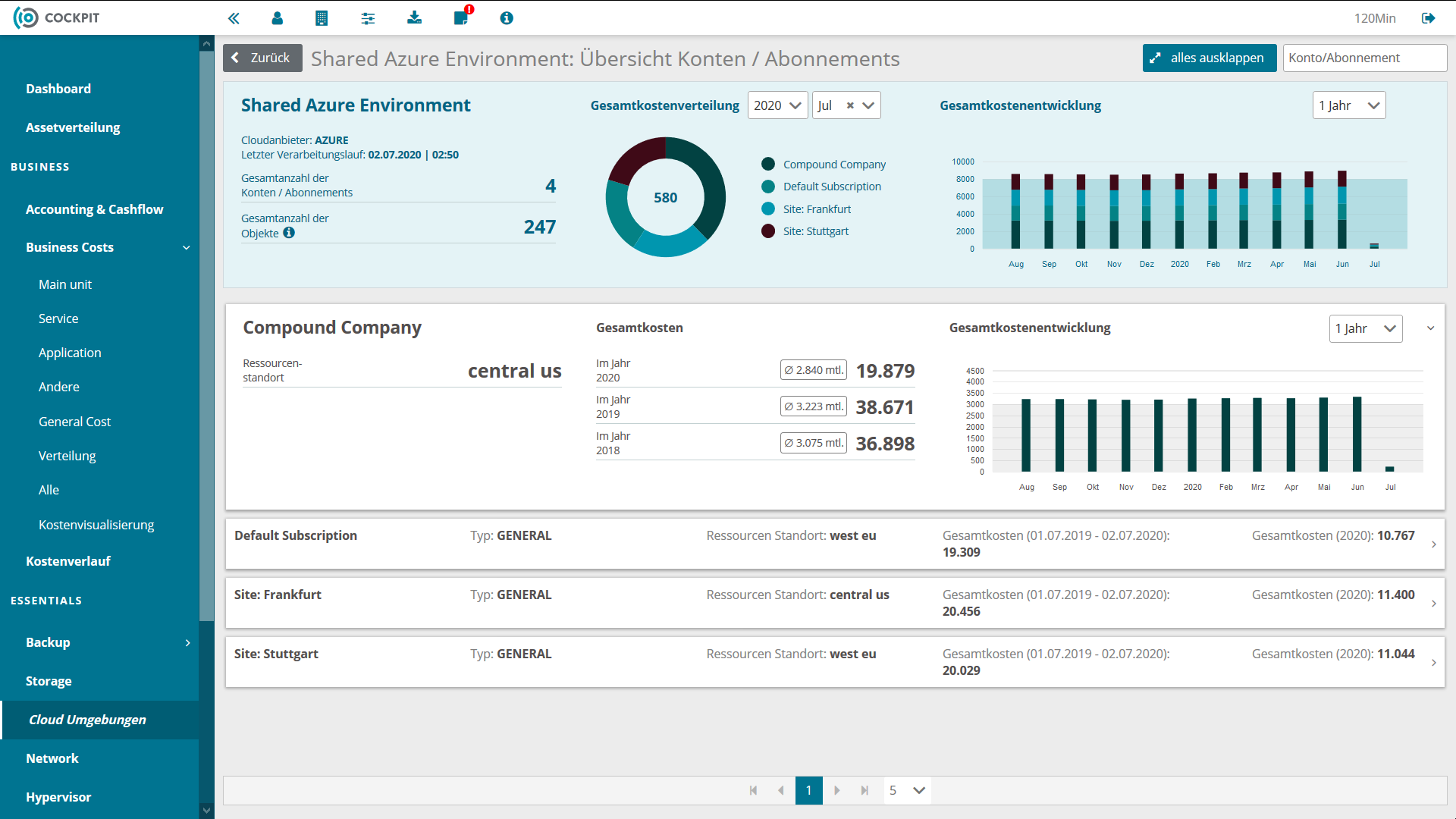The width and height of the screenshot is (1456, 819).
Task: Click info icon next to Objekte
Action: coord(289,233)
